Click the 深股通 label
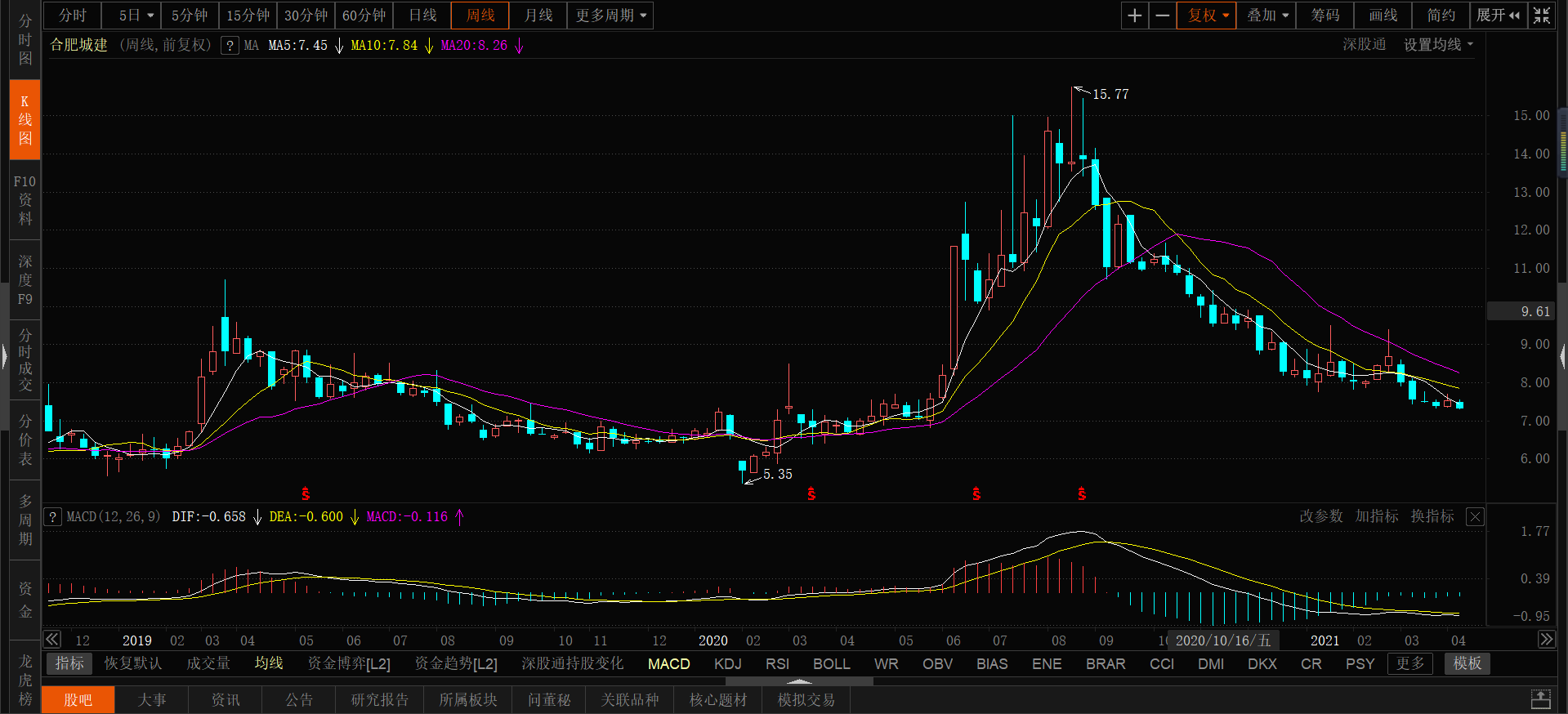Screen dimensions: 1568x714 1365,45
